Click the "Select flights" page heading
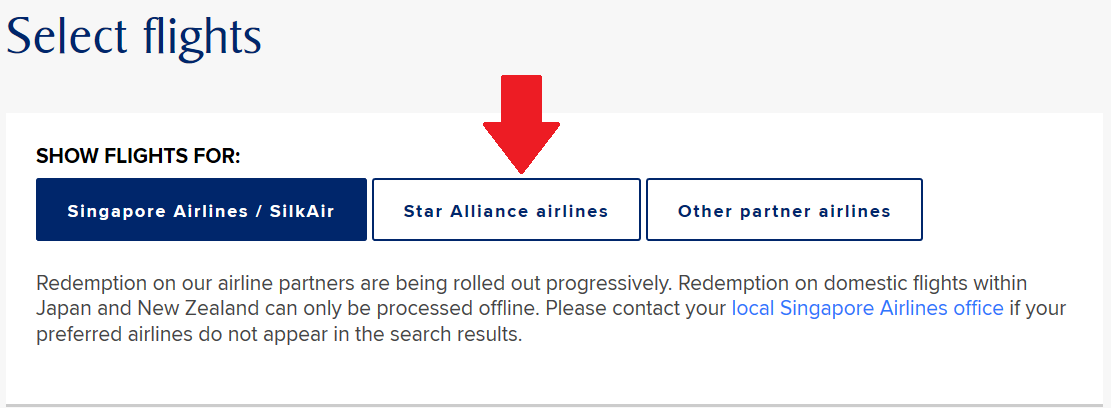Screen dimensions: 1112x408 click(134, 37)
